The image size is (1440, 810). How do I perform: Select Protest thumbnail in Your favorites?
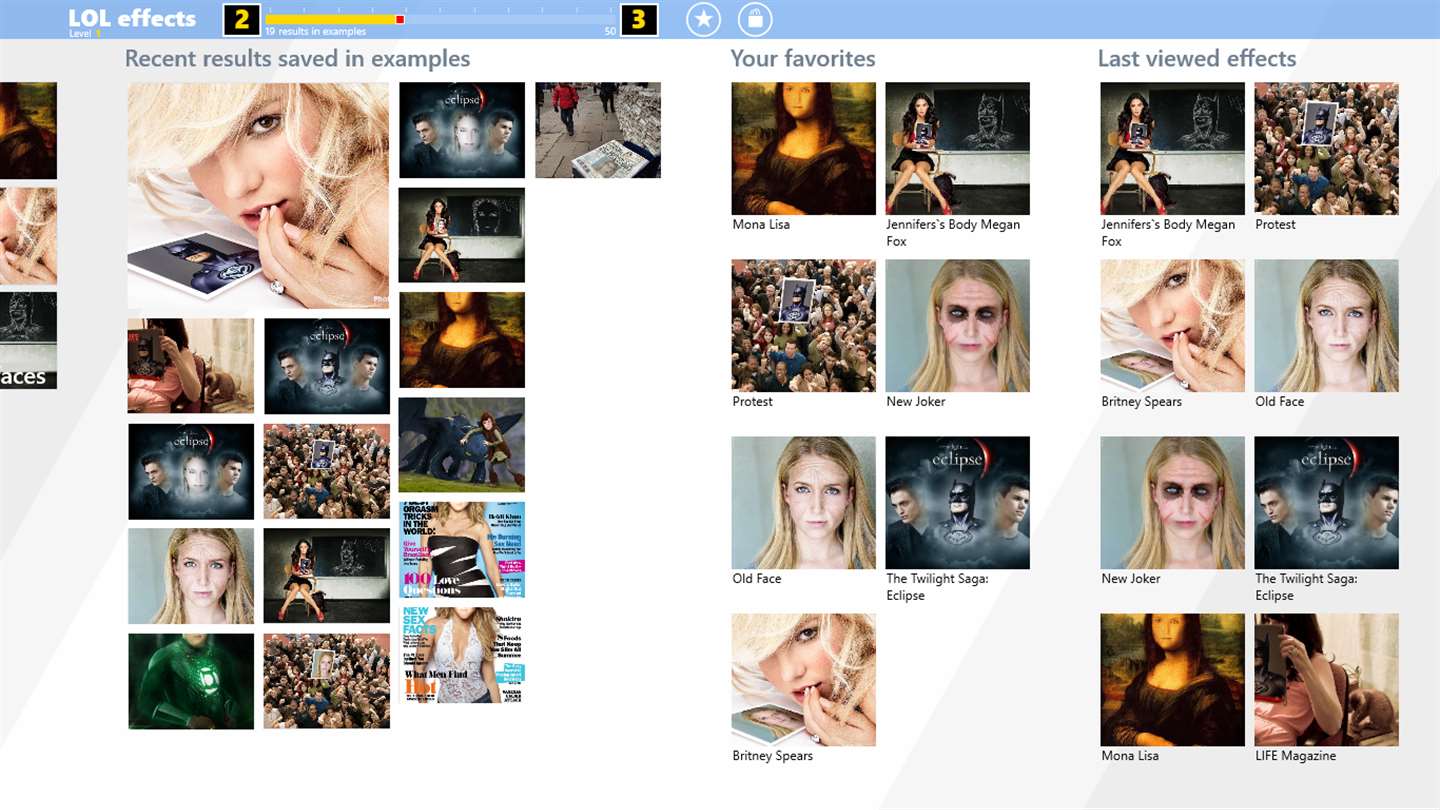(x=804, y=326)
